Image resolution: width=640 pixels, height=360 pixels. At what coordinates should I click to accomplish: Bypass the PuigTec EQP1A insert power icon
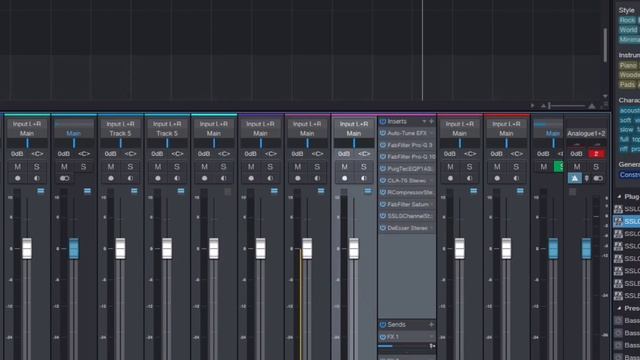coord(383,169)
